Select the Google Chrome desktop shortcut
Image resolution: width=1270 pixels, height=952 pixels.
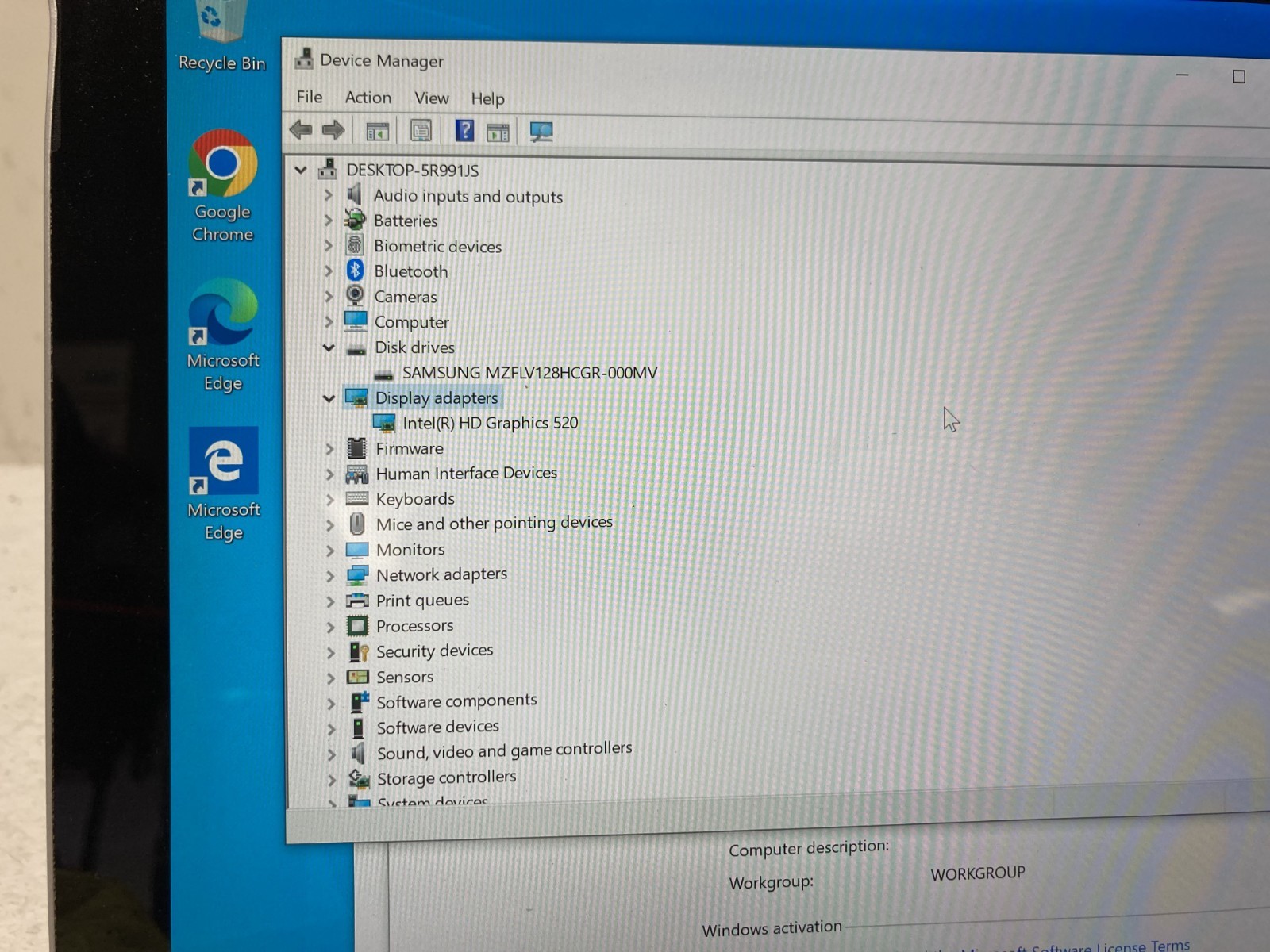point(222,186)
